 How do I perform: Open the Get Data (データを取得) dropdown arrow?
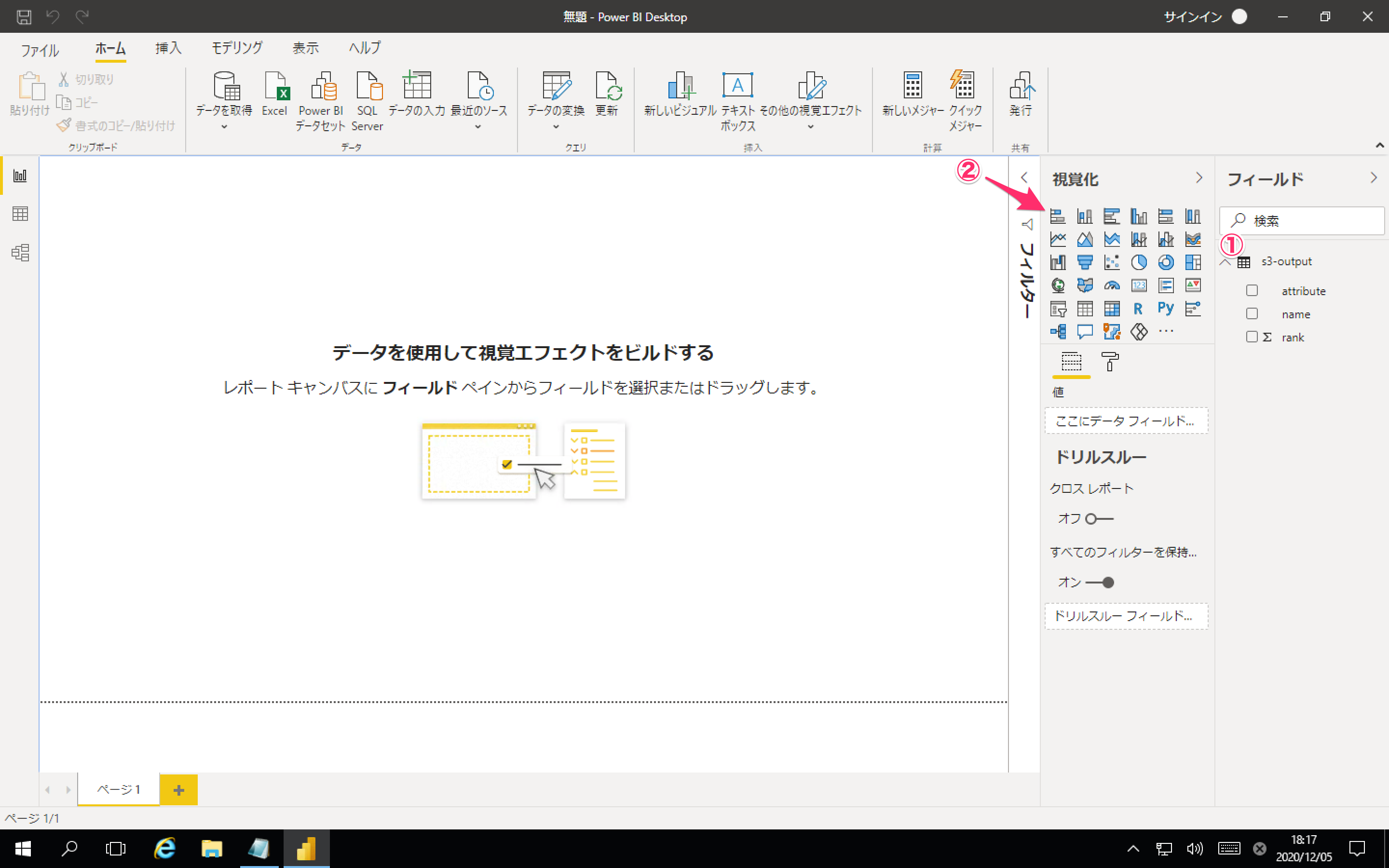pyautogui.click(x=224, y=127)
